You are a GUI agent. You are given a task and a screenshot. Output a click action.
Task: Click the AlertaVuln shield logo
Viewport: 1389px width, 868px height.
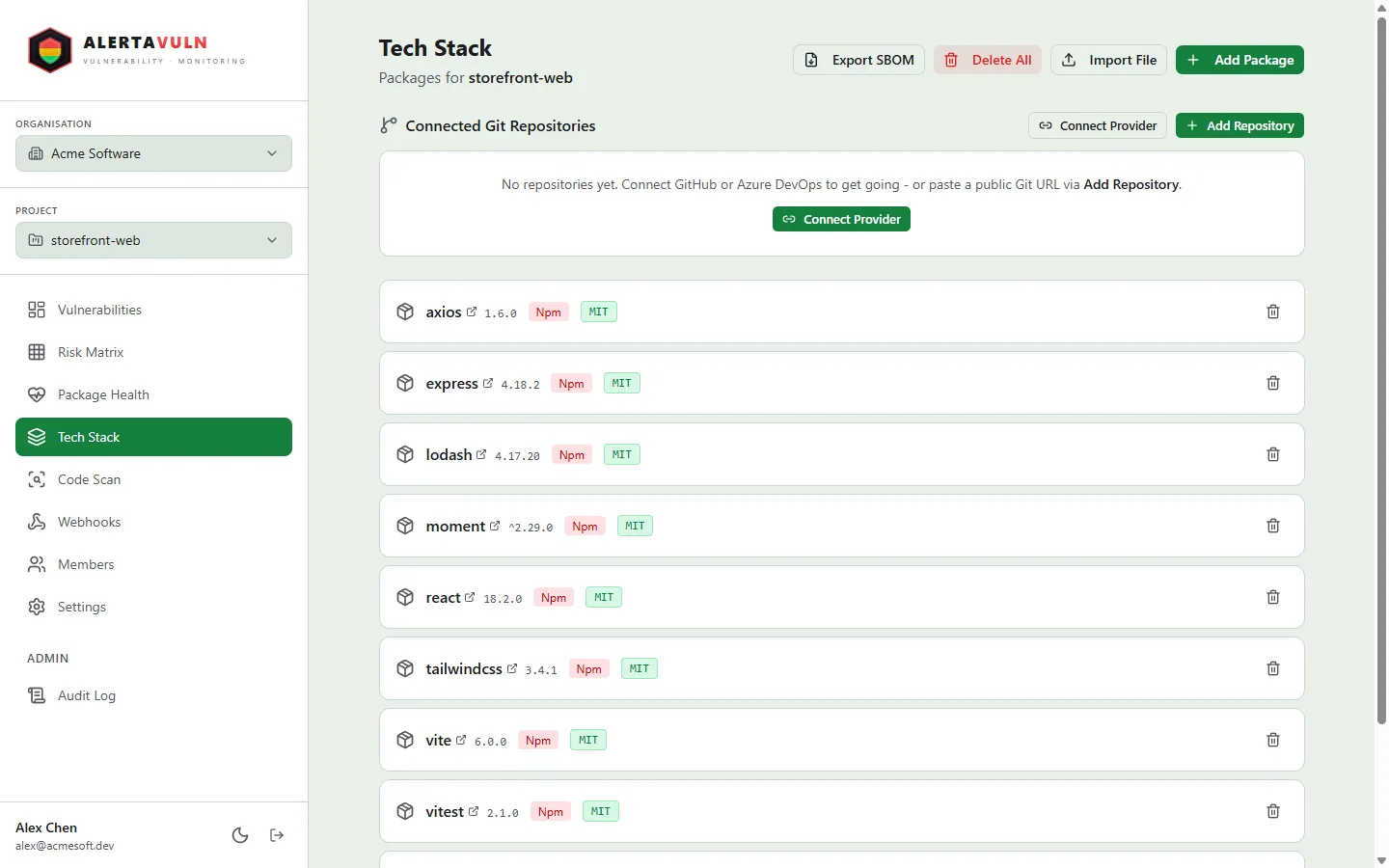pos(50,50)
